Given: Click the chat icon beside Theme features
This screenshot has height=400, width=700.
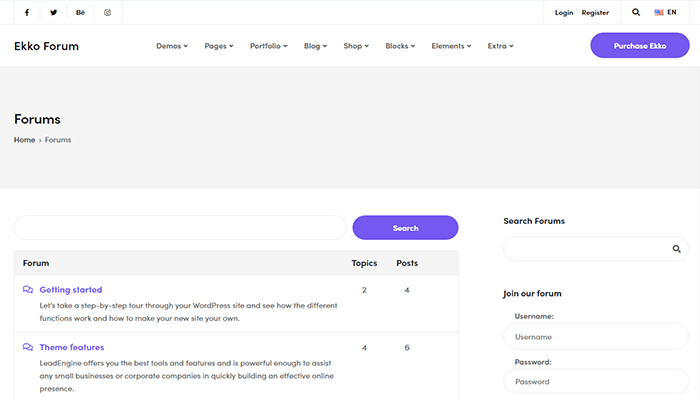Looking at the screenshot, I should (28, 347).
